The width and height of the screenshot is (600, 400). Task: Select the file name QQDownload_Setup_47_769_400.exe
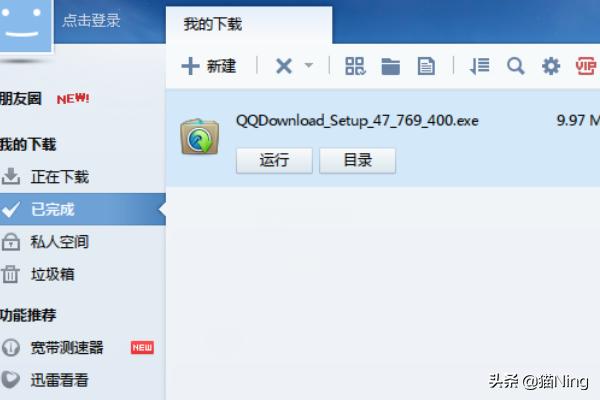357,121
